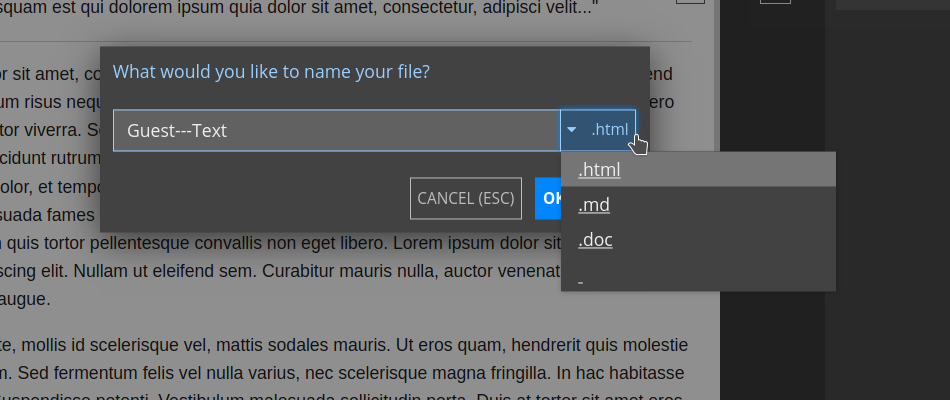The height and width of the screenshot is (400, 950).
Task: Confirm the file name with blue OK button
Action: (x=548, y=198)
